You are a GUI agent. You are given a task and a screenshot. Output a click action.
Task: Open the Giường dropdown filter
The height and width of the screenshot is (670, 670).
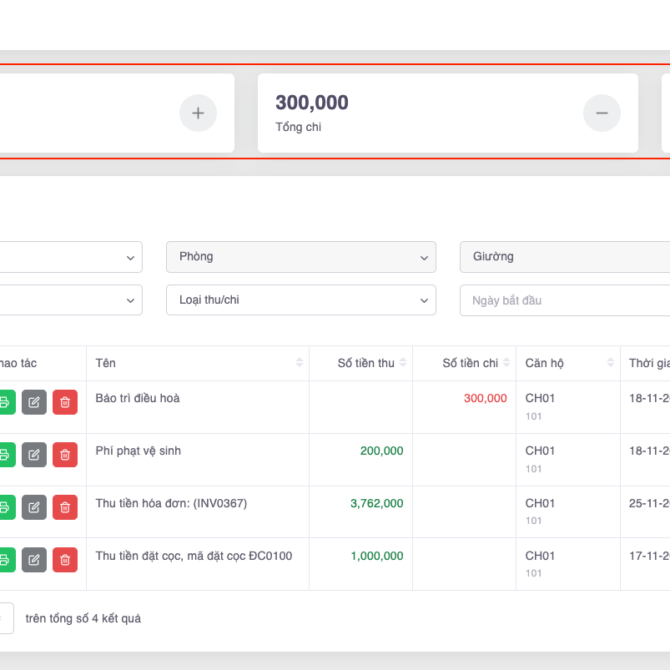[x=565, y=257]
